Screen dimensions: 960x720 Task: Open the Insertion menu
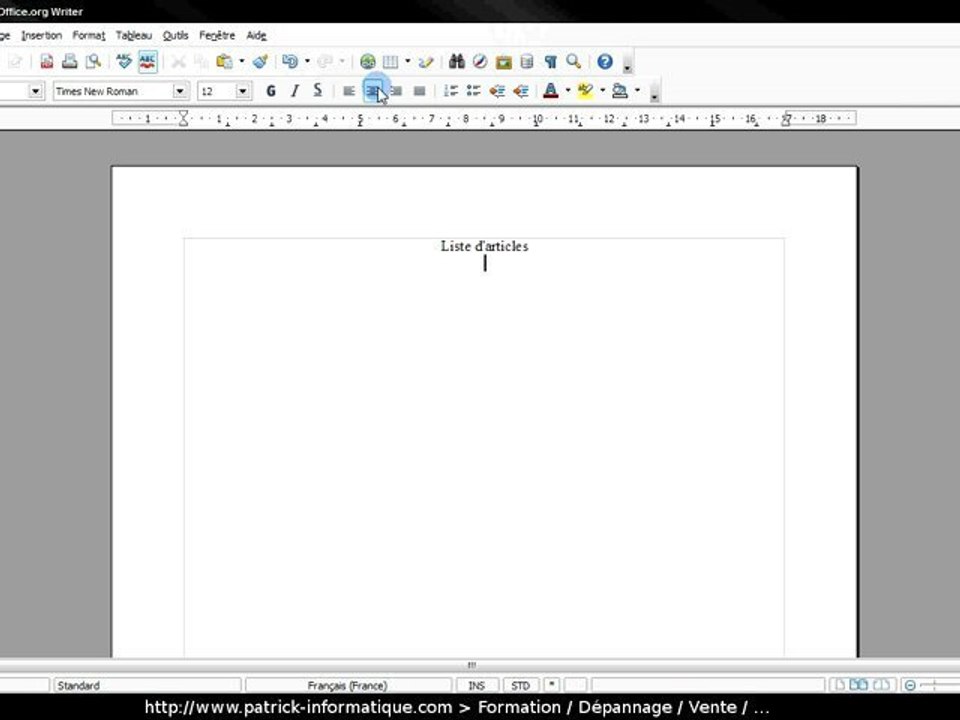pos(42,36)
